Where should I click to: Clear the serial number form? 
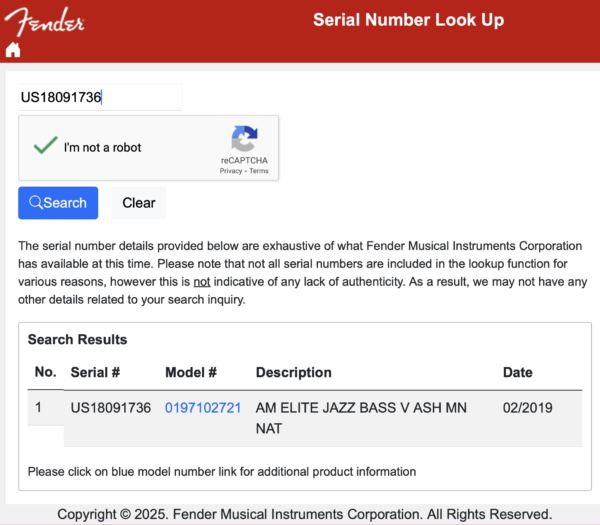139,203
